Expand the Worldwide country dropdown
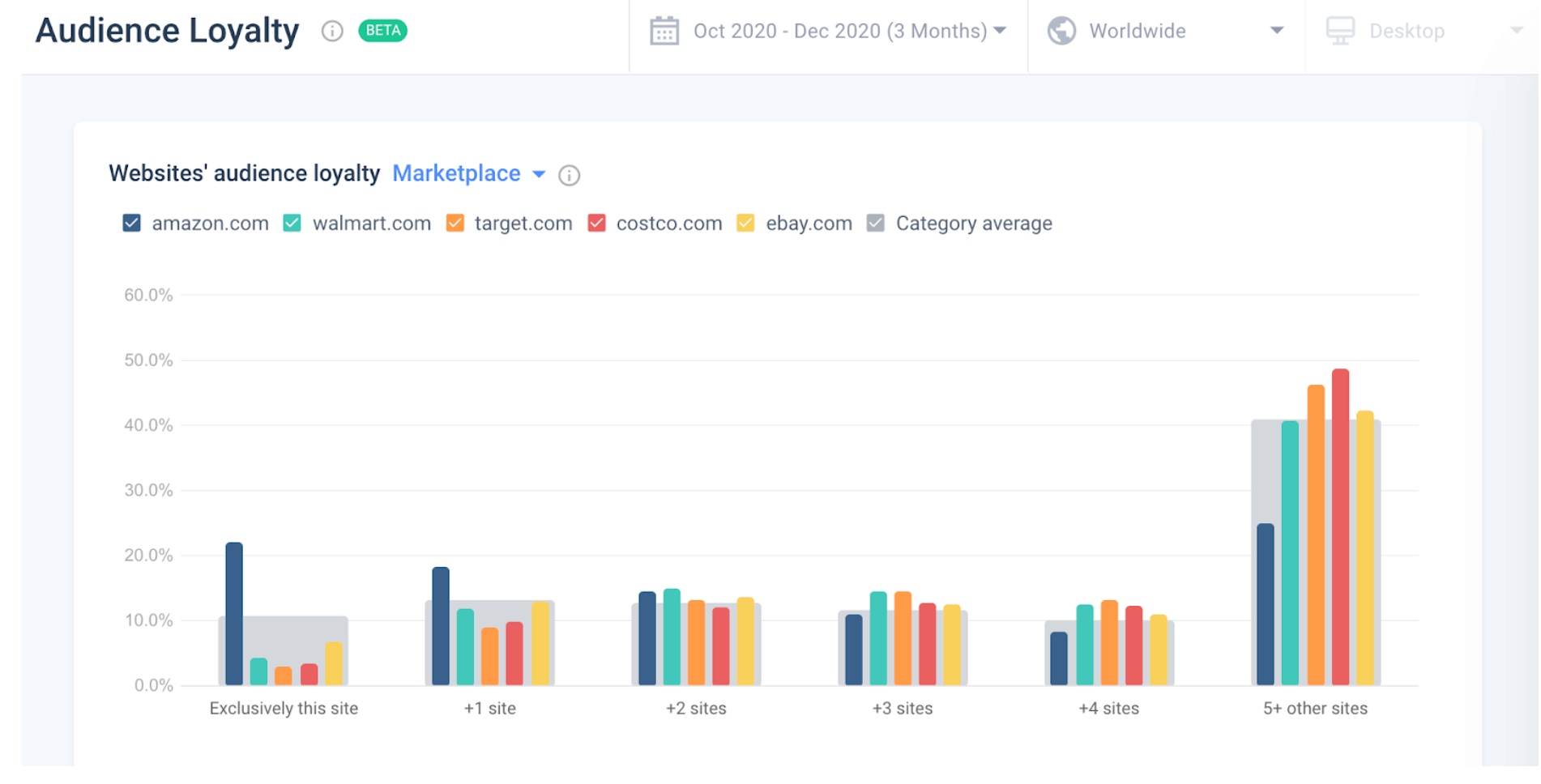The height and width of the screenshot is (784, 1541). (1277, 31)
